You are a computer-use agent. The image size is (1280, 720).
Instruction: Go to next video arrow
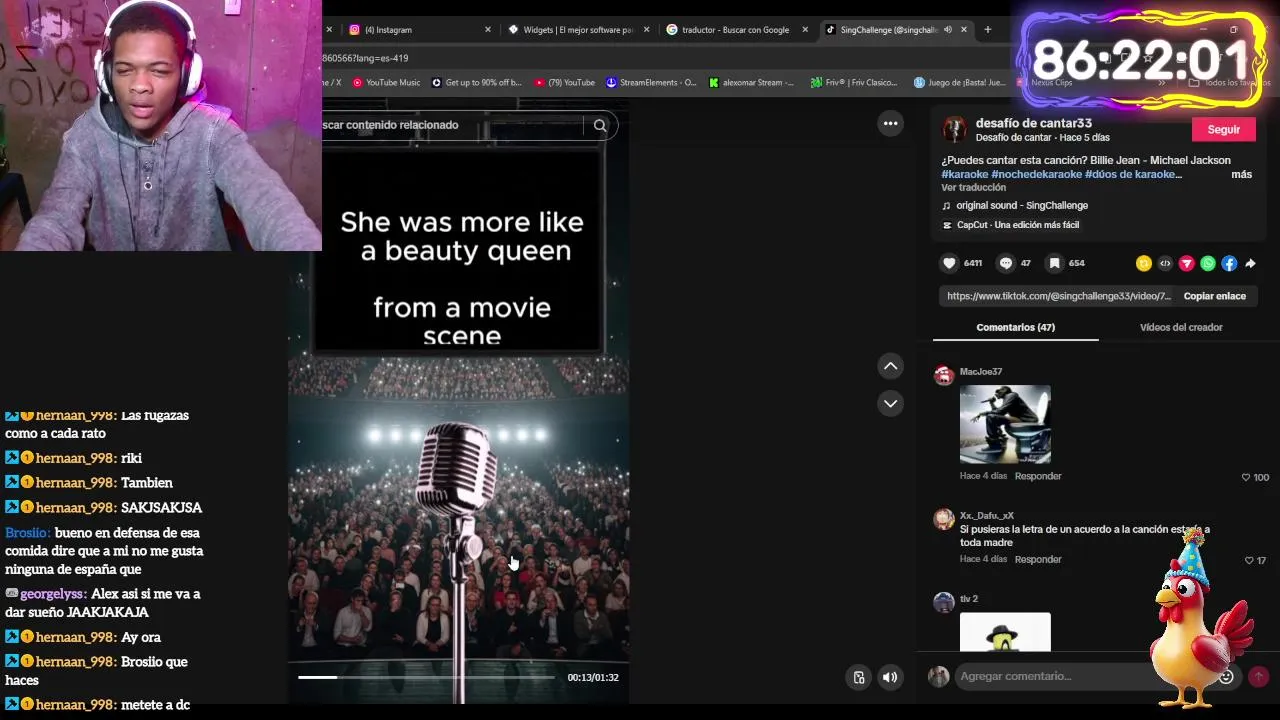(x=890, y=403)
